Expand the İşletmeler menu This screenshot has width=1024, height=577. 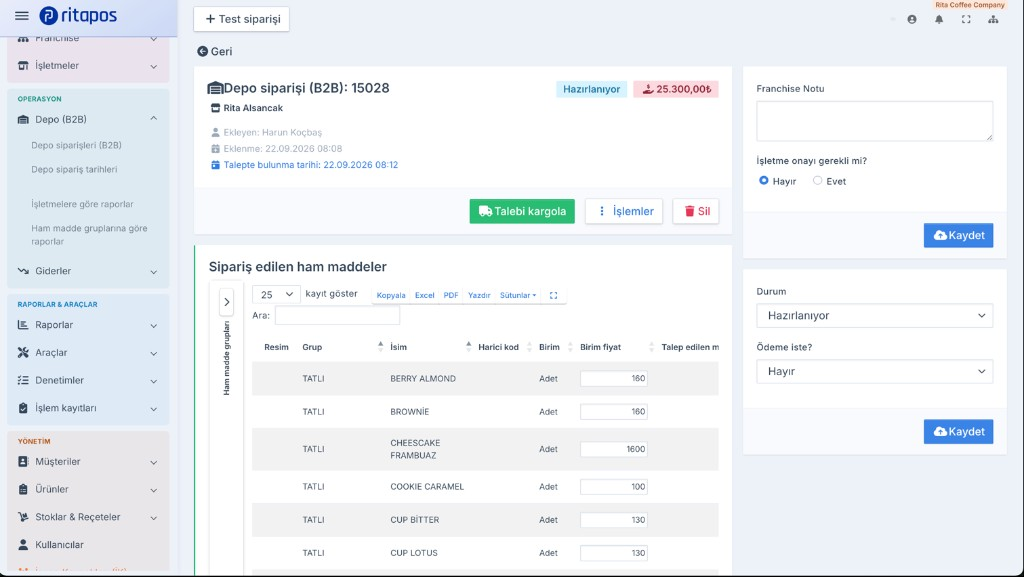click(x=88, y=66)
